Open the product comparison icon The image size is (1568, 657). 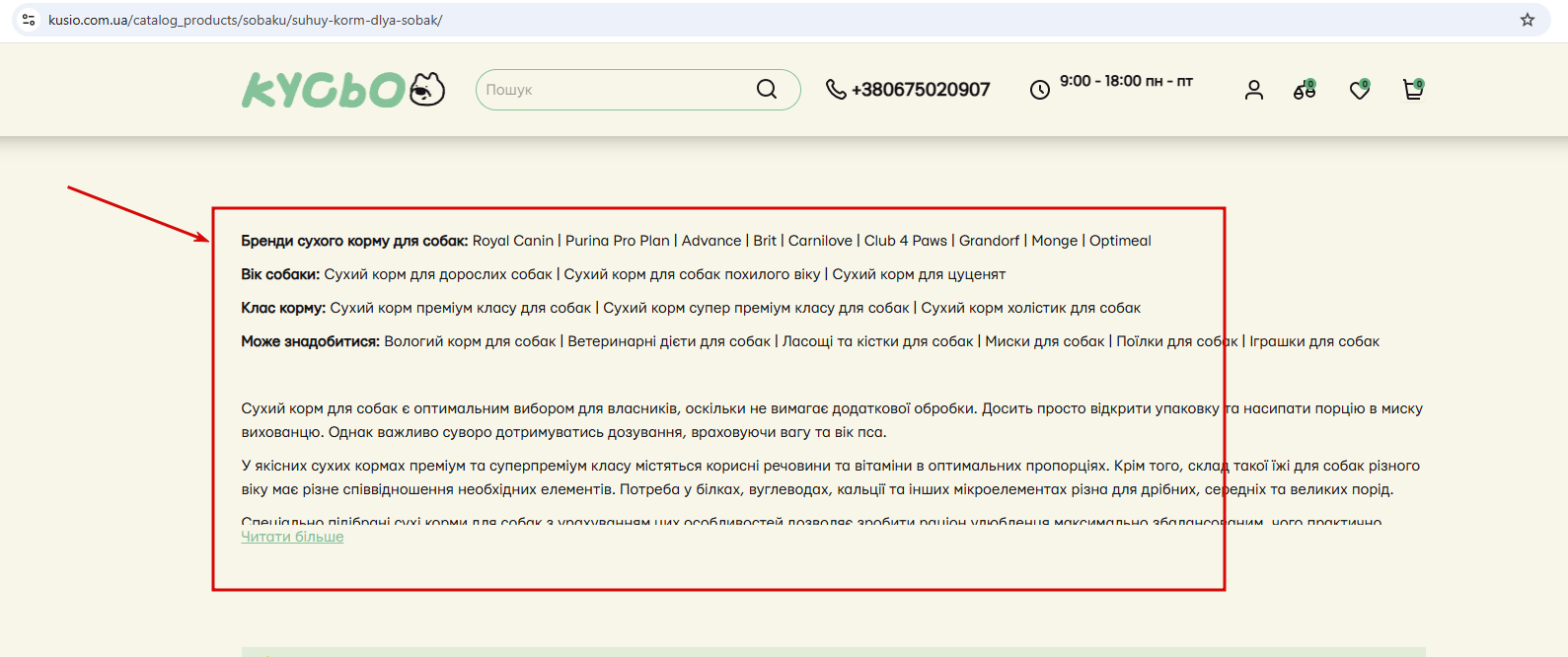point(1305,90)
